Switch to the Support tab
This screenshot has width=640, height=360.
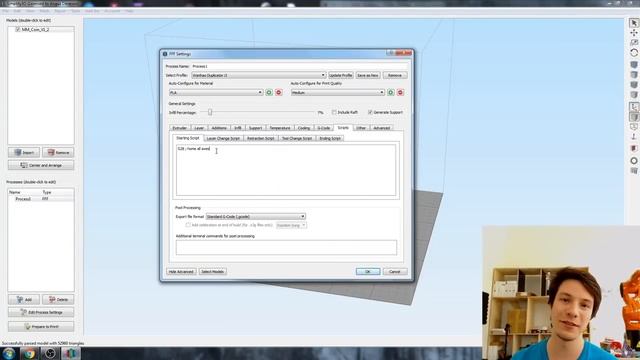(x=256, y=128)
